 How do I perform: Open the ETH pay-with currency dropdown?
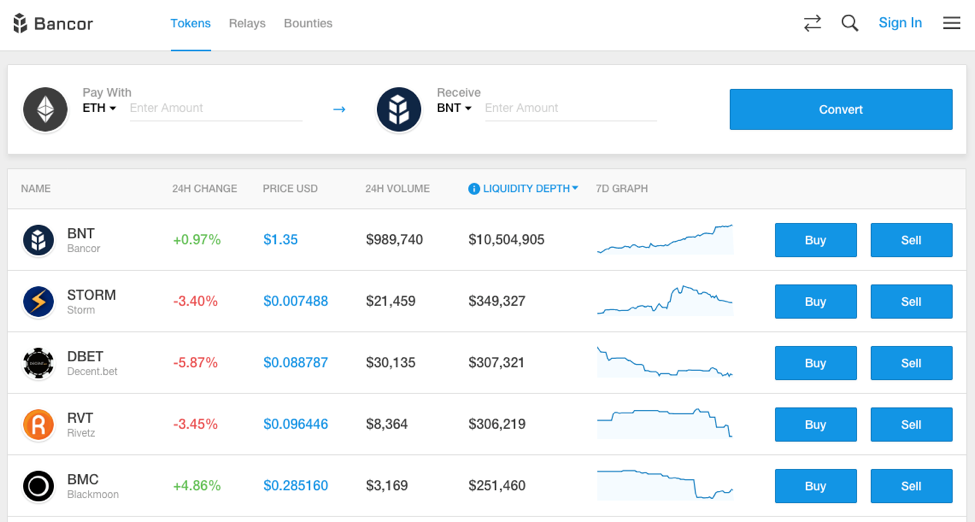99,108
